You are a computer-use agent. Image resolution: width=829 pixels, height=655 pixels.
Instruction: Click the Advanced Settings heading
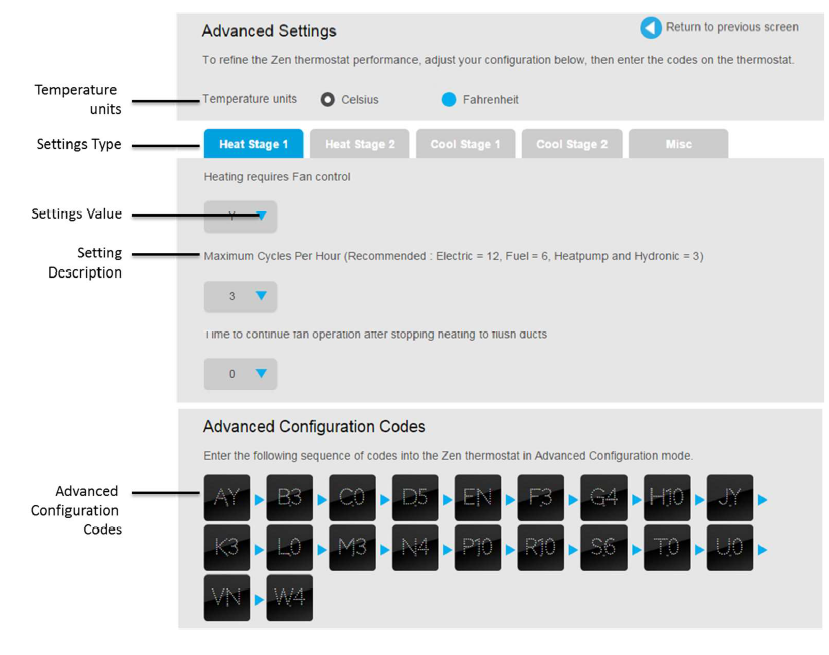pyautogui.click(x=269, y=31)
